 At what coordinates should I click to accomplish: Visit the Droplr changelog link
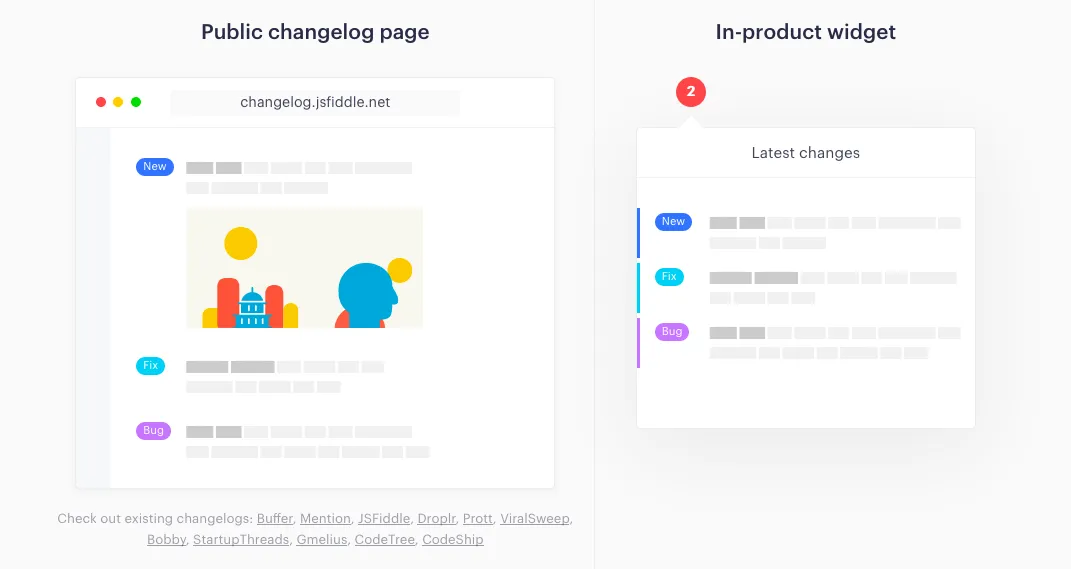point(436,518)
